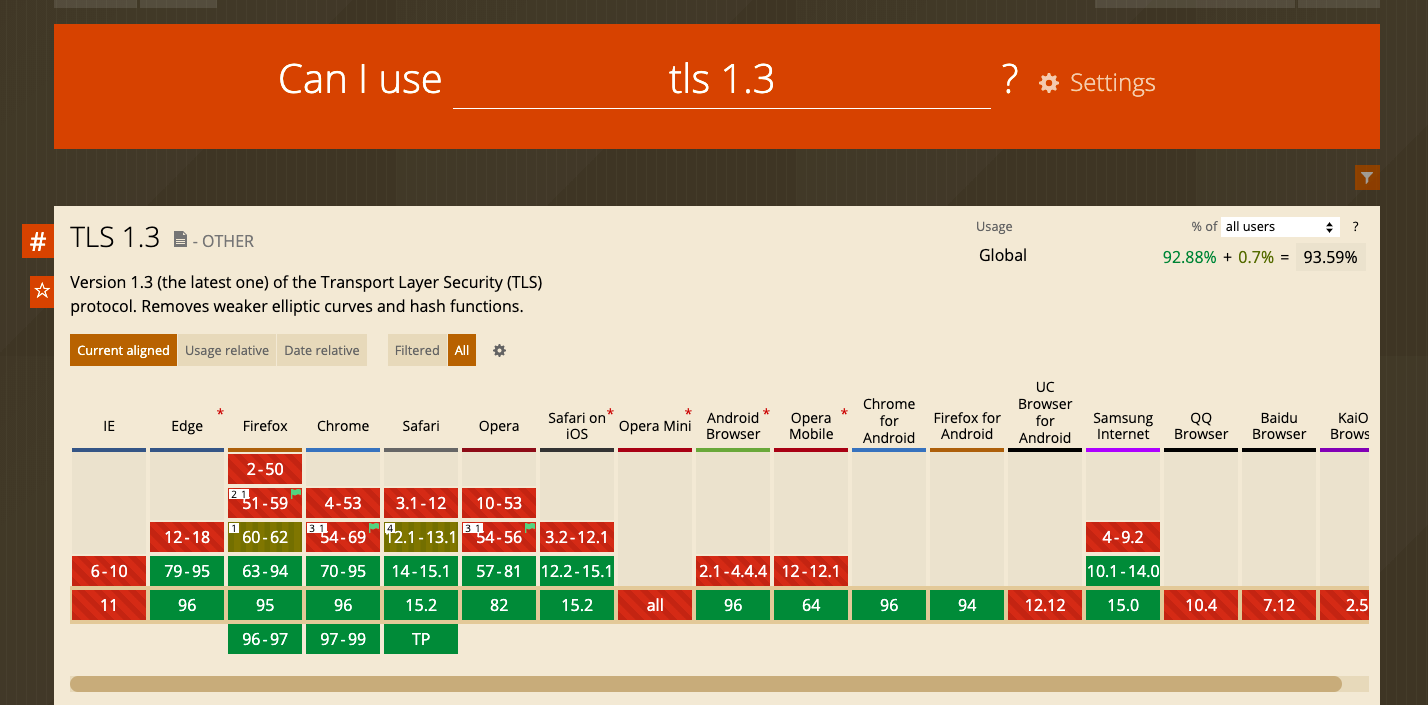This screenshot has height=705, width=1428.
Task: Click the Can I use home link
Action: pos(360,79)
